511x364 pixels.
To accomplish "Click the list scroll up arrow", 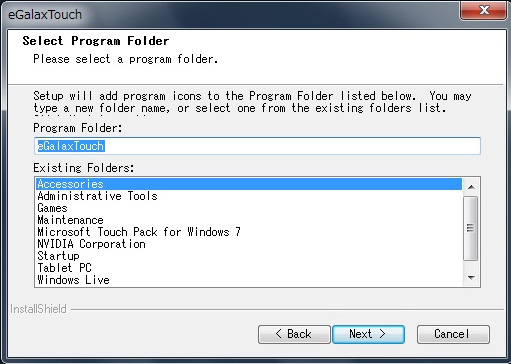I will (471, 187).
